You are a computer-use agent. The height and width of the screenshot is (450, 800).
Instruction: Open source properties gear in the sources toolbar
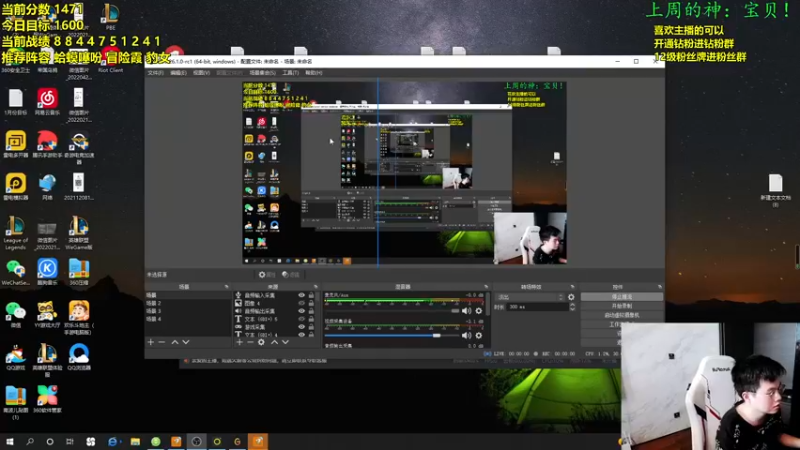tap(261, 342)
